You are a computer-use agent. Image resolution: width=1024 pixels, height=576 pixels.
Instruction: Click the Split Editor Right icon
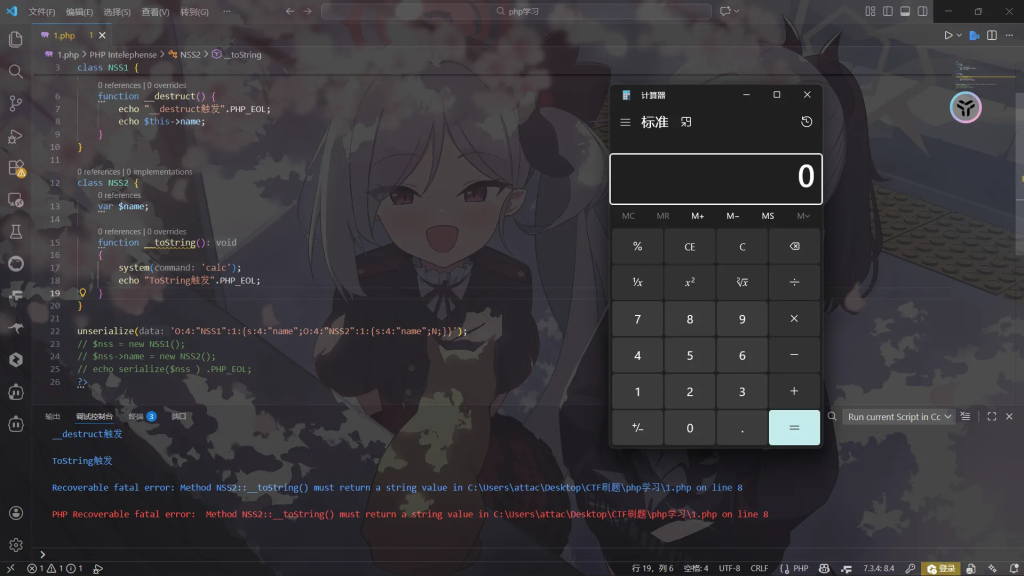(x=989, y=35)
